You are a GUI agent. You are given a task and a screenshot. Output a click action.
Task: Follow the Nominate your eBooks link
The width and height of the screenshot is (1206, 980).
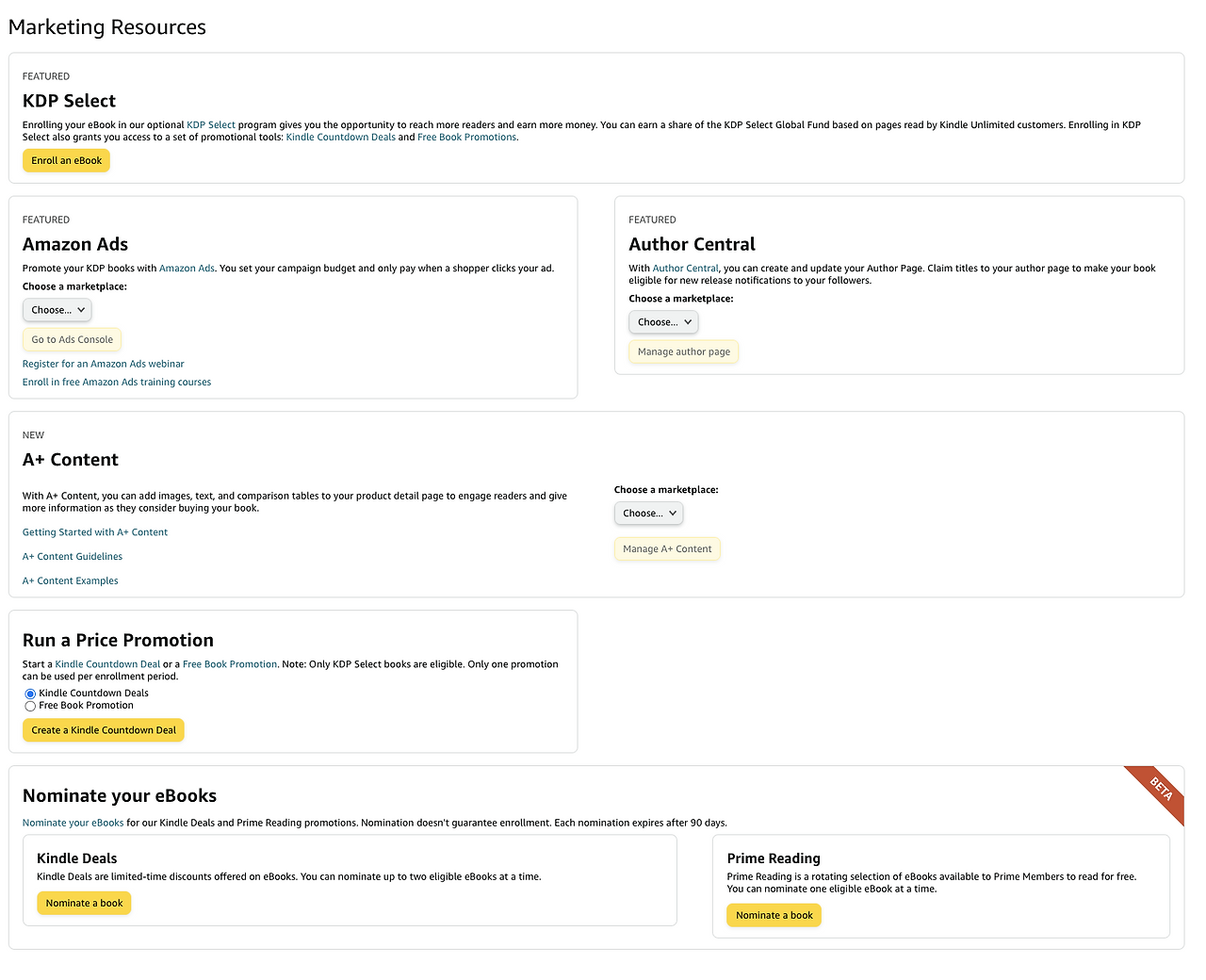[73, 824]
